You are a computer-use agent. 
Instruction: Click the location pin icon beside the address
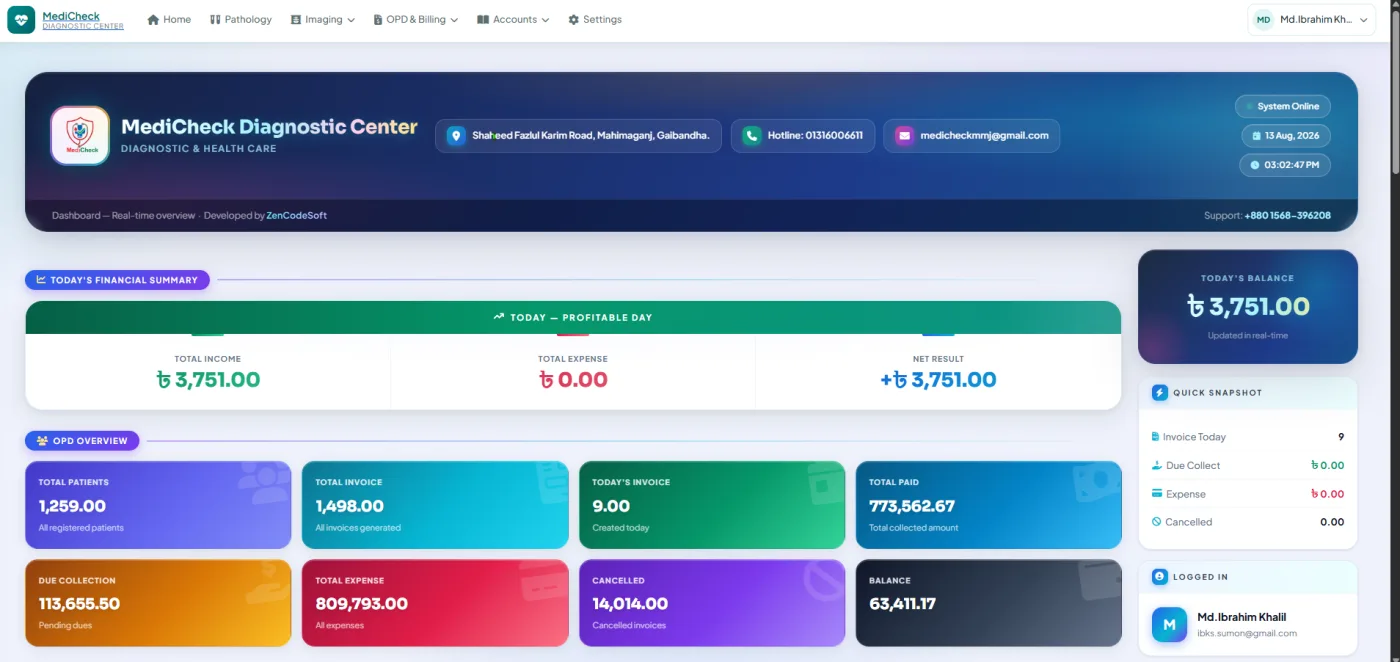pyautogui.click(x=456, y=136)
